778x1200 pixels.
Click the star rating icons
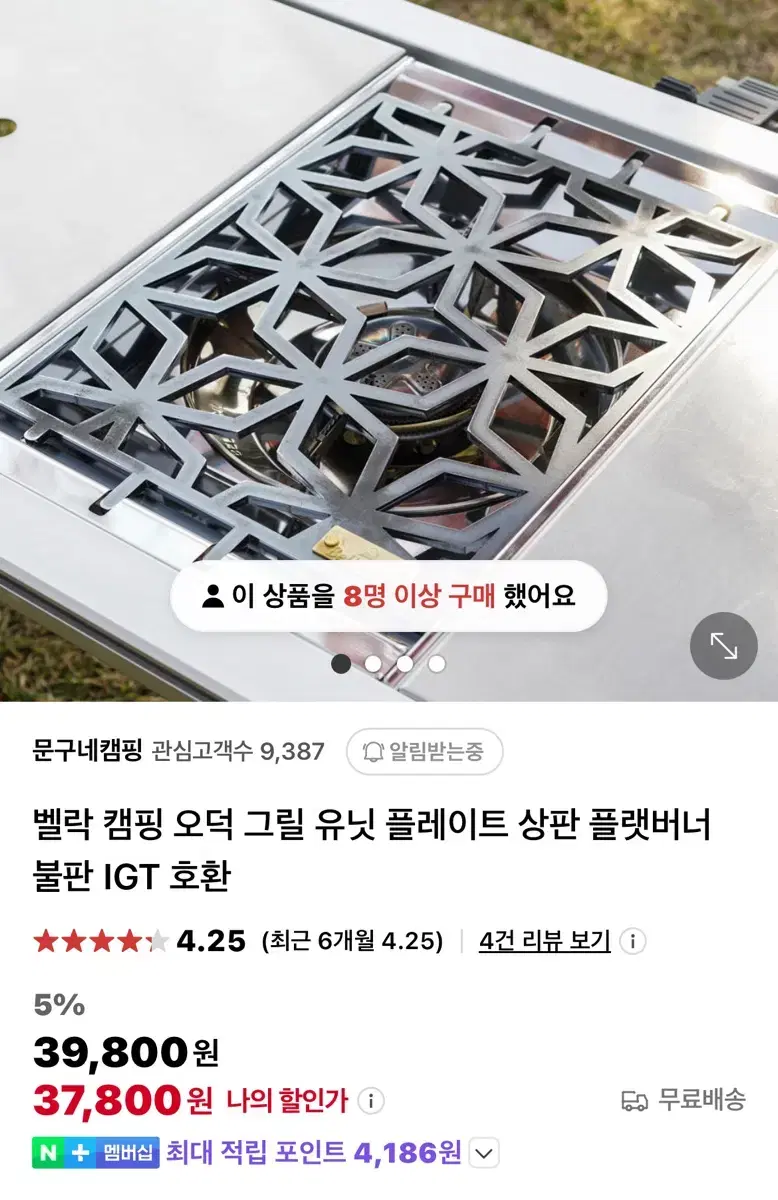coord(100,941)
